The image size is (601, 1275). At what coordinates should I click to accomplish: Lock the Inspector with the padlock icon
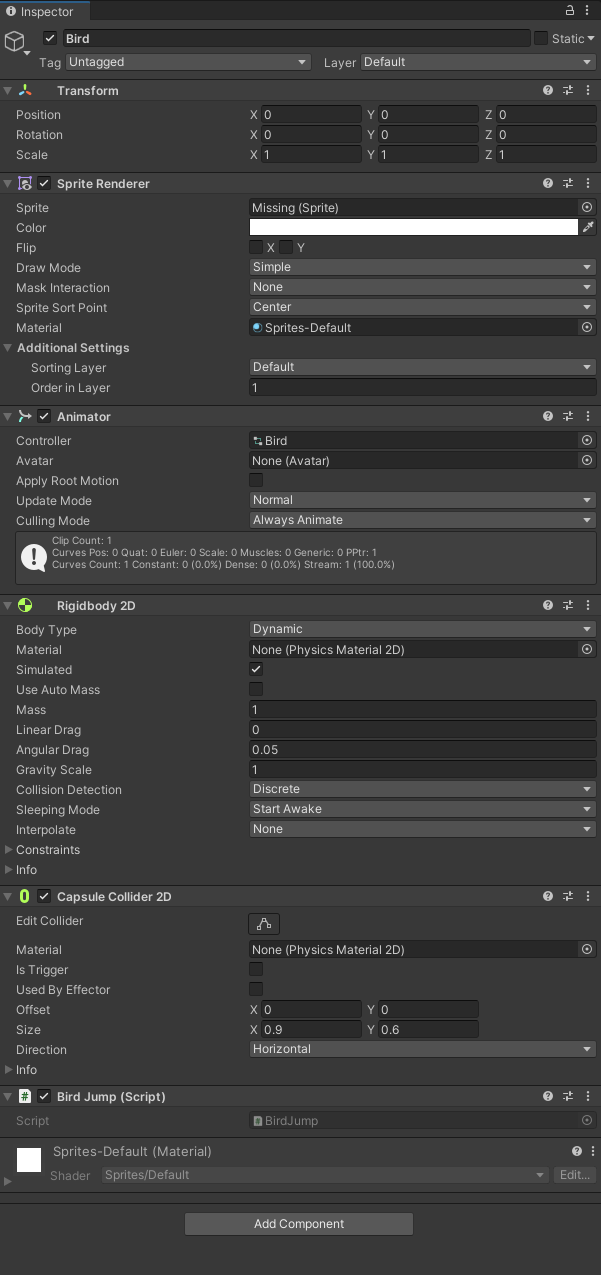point(570,10)
